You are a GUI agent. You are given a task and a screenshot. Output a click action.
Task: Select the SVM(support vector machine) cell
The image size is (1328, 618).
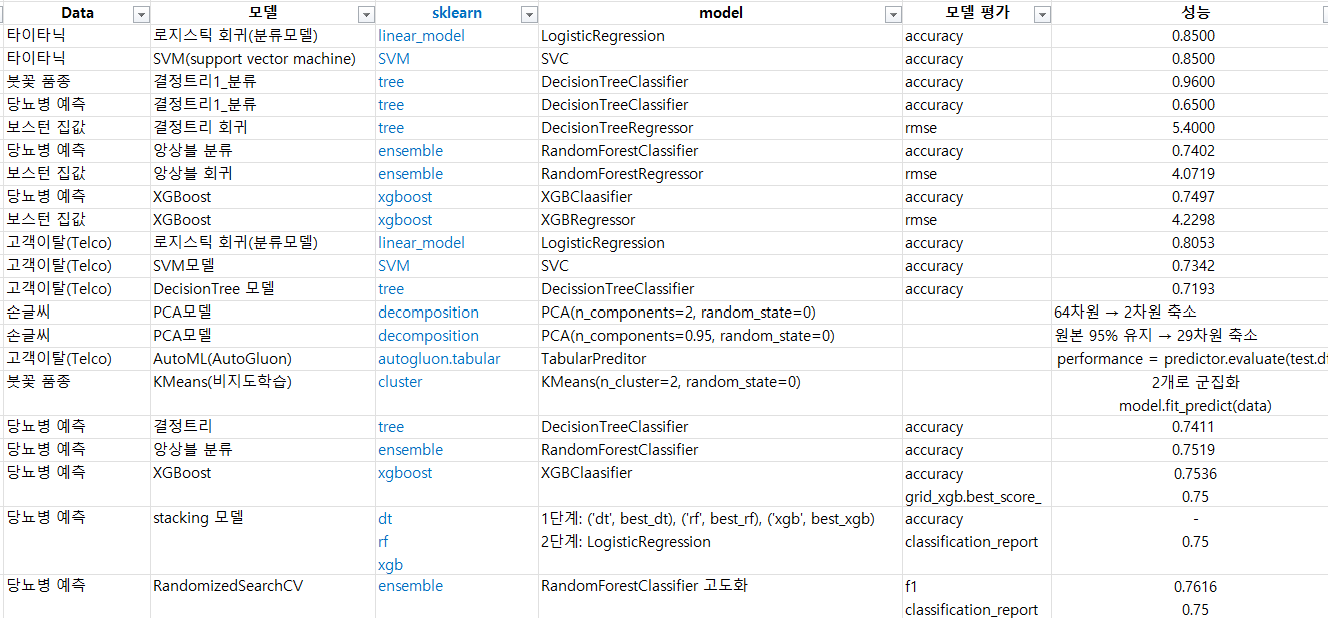pyautogui.click(x=263, y=59)
